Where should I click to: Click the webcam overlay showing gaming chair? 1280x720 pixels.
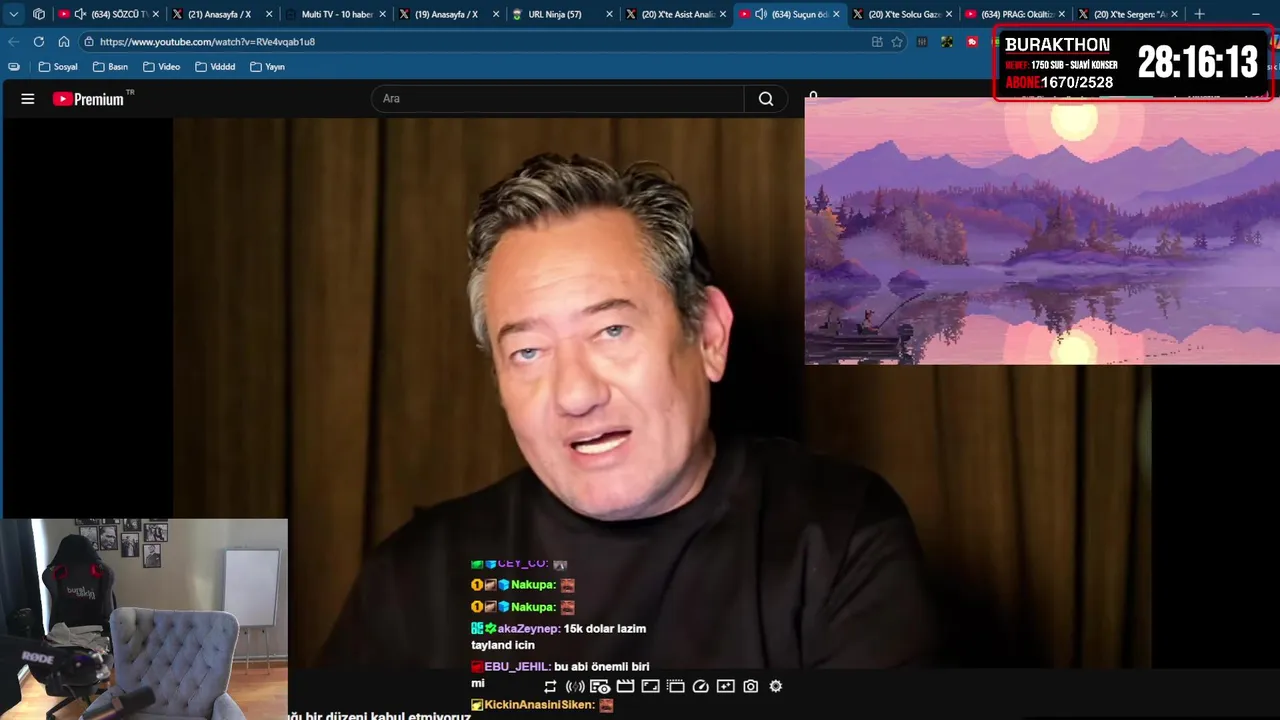tap(144, 619)
